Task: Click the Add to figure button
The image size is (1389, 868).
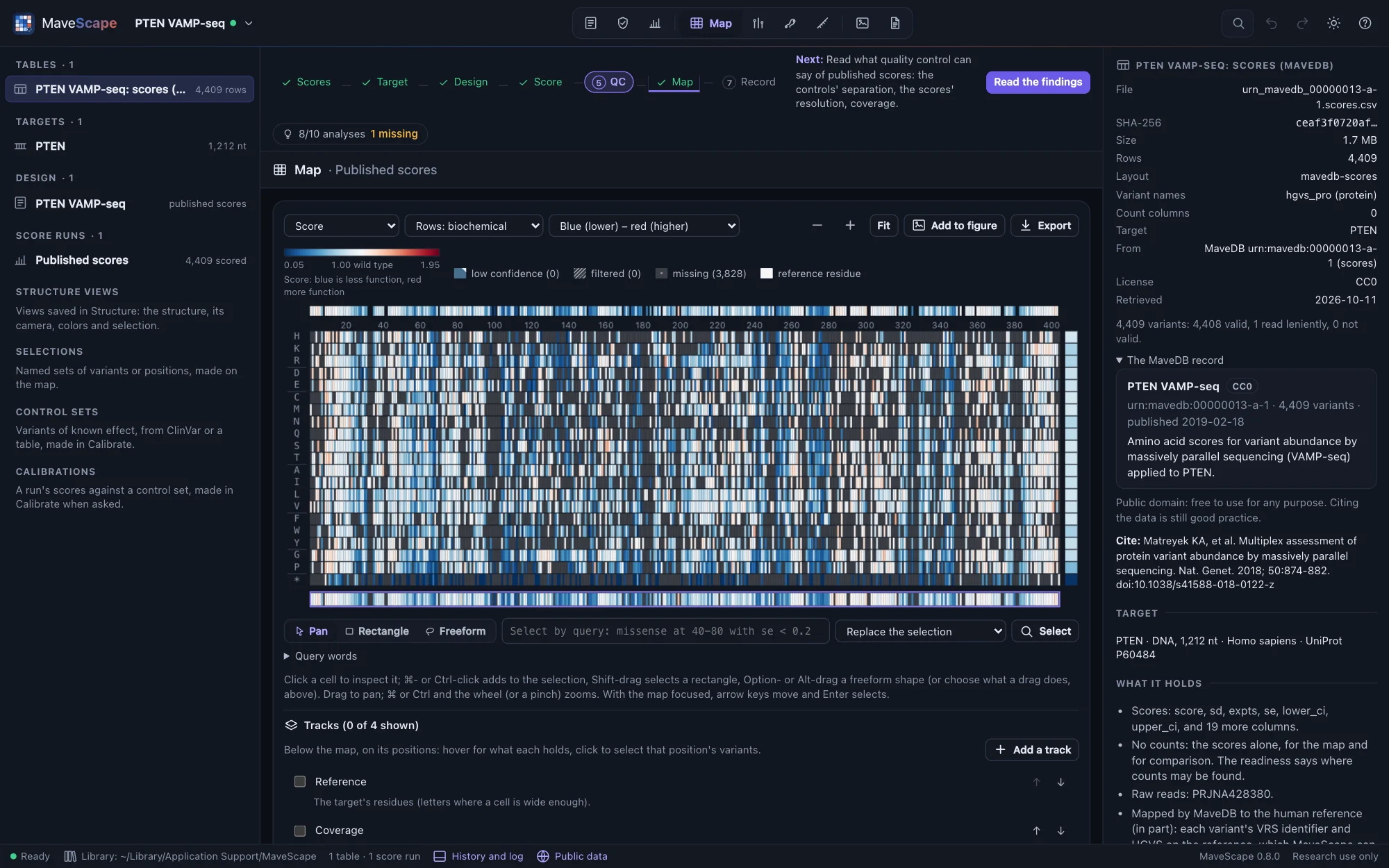Action: 954,226
